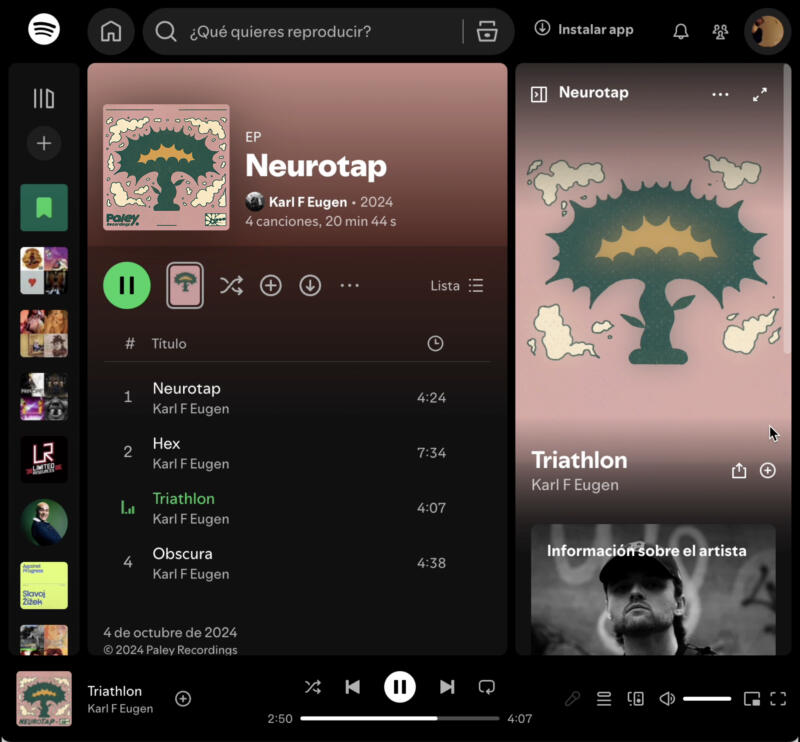Open more options in the Neurotap panel
800x742 pixels.
[720, 94]
